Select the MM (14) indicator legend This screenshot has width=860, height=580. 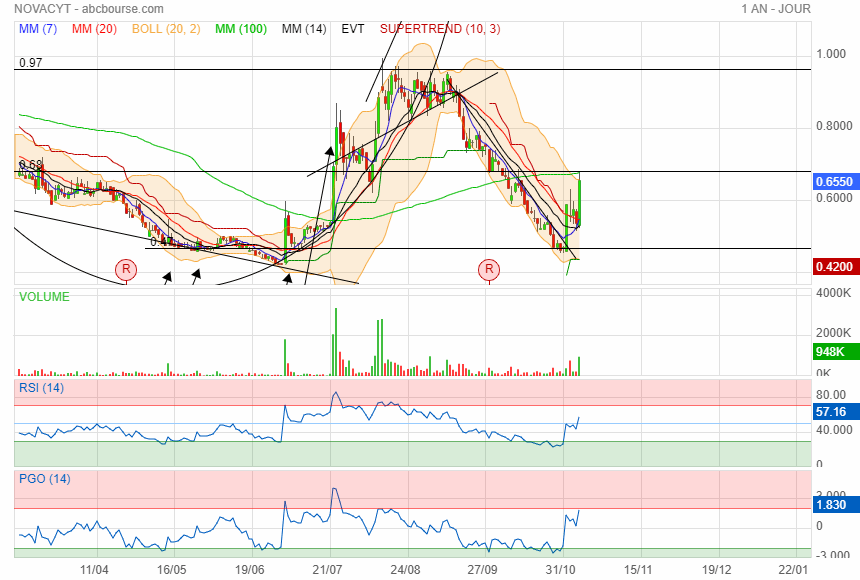[304, 29]
